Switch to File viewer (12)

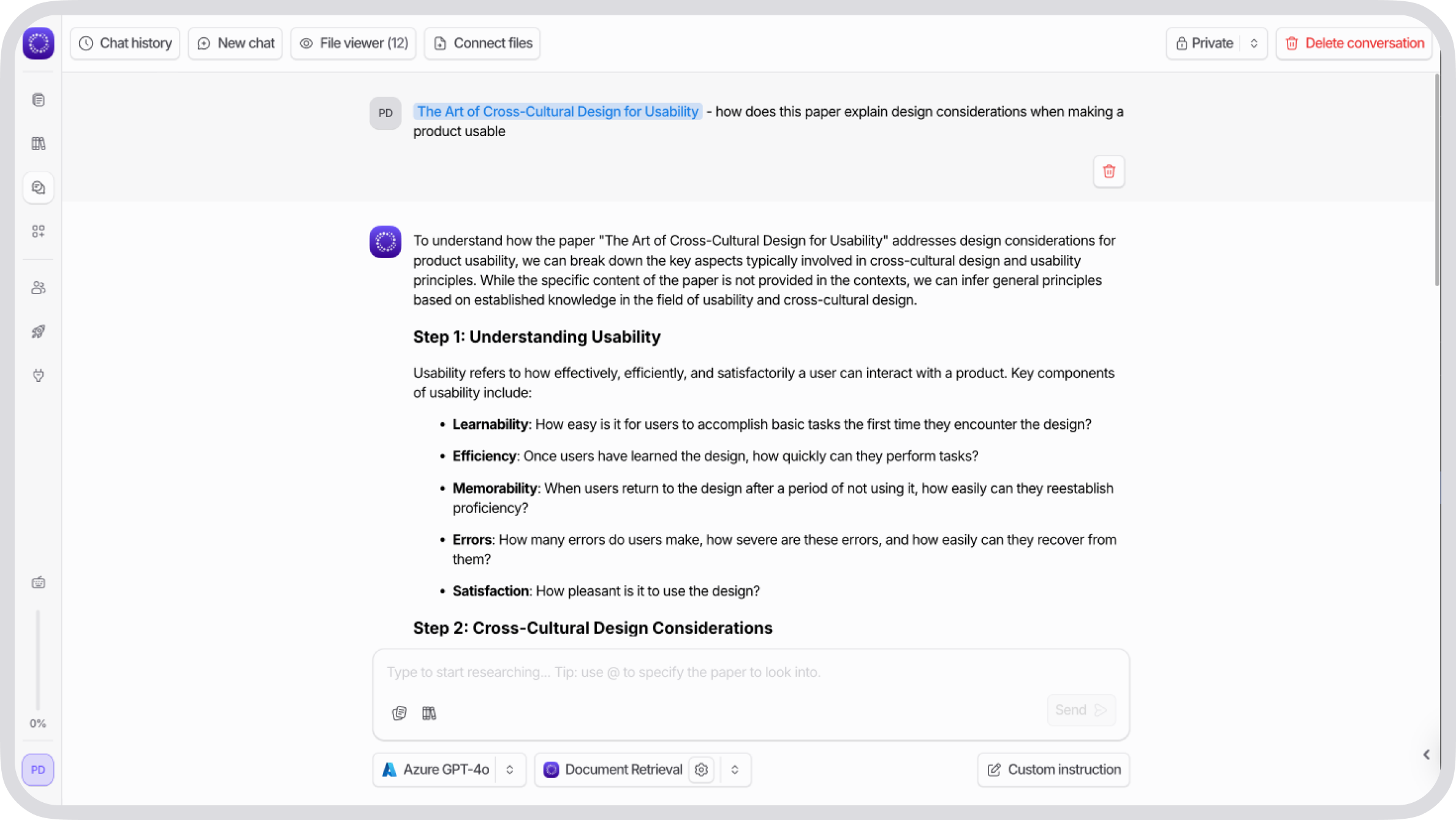tap(353, 43)
